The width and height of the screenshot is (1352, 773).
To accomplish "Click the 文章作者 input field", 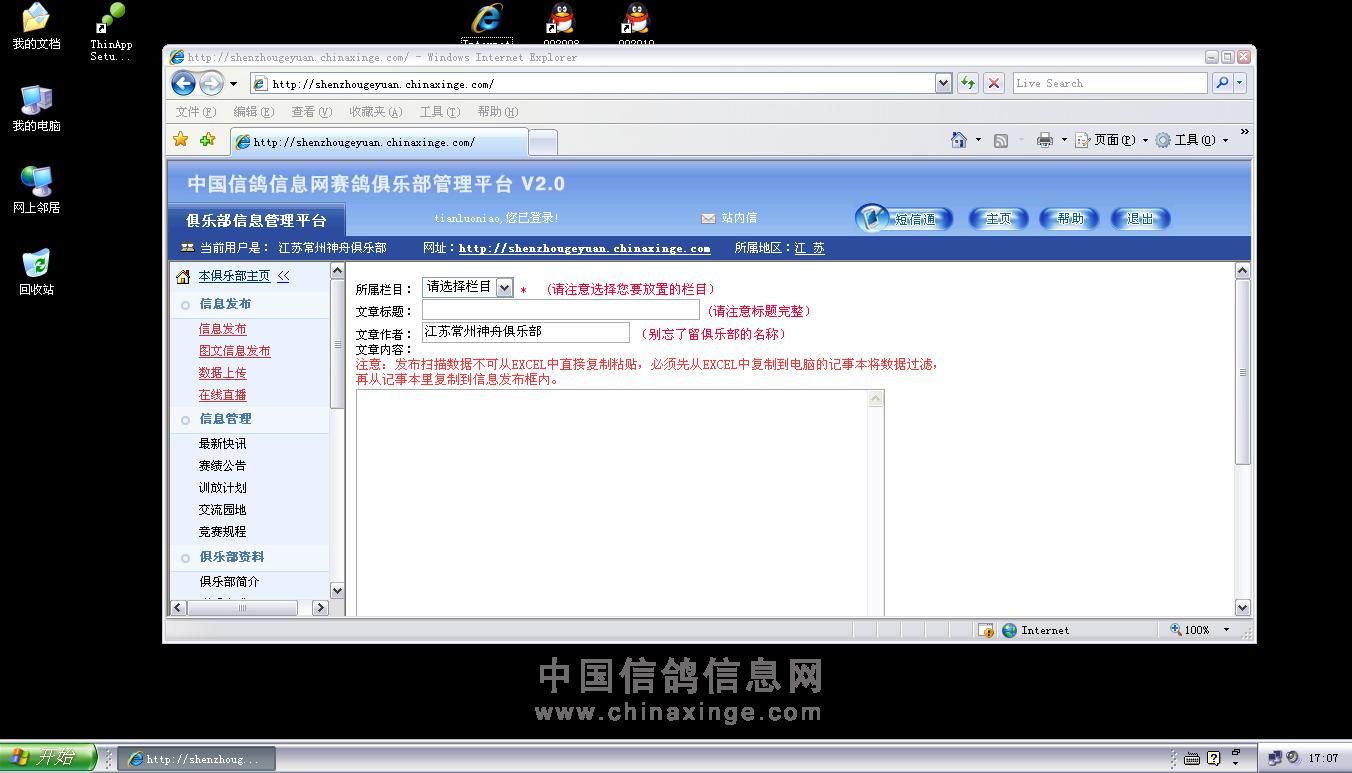I will [x=526, y=332].
